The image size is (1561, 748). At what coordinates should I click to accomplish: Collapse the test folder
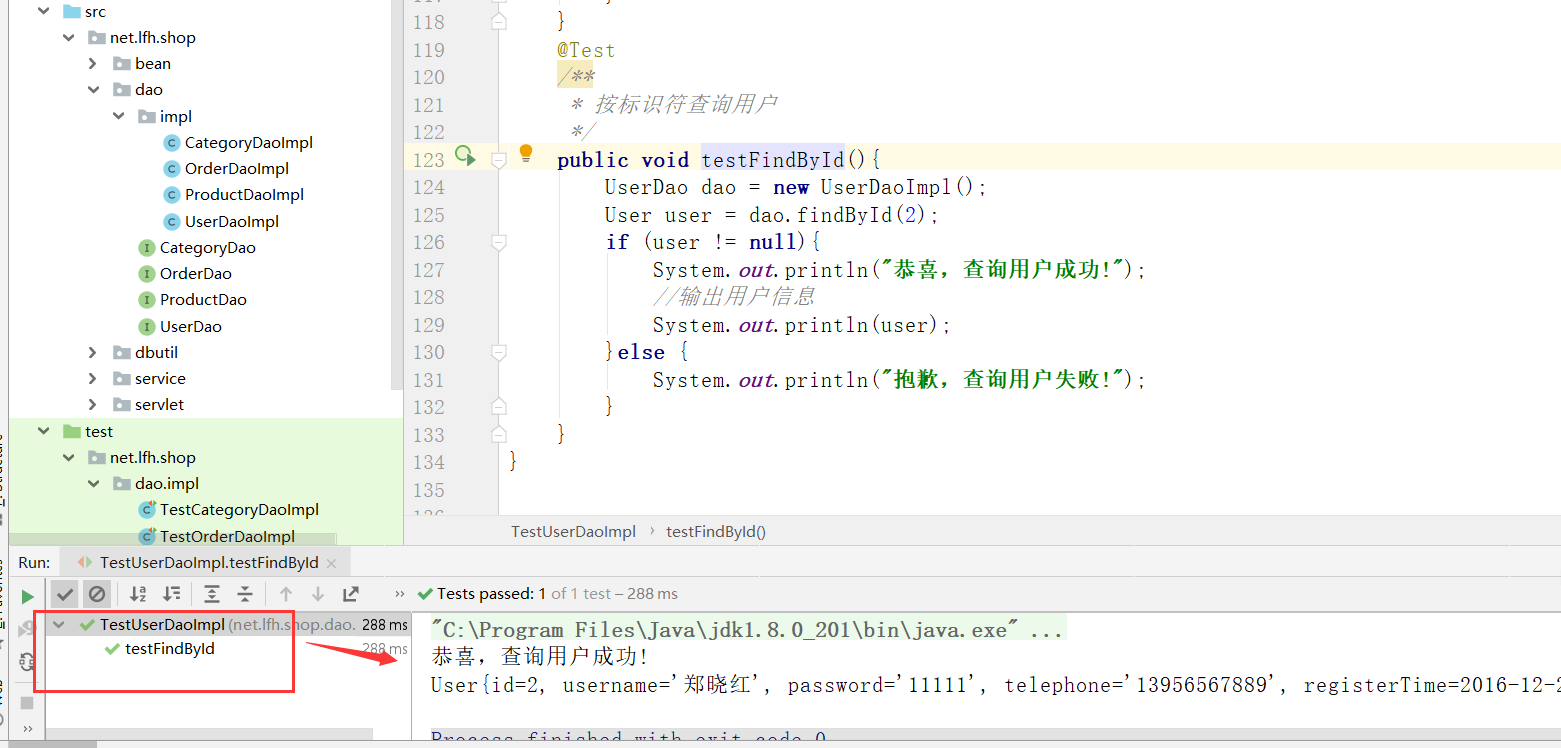pos(44,431)
